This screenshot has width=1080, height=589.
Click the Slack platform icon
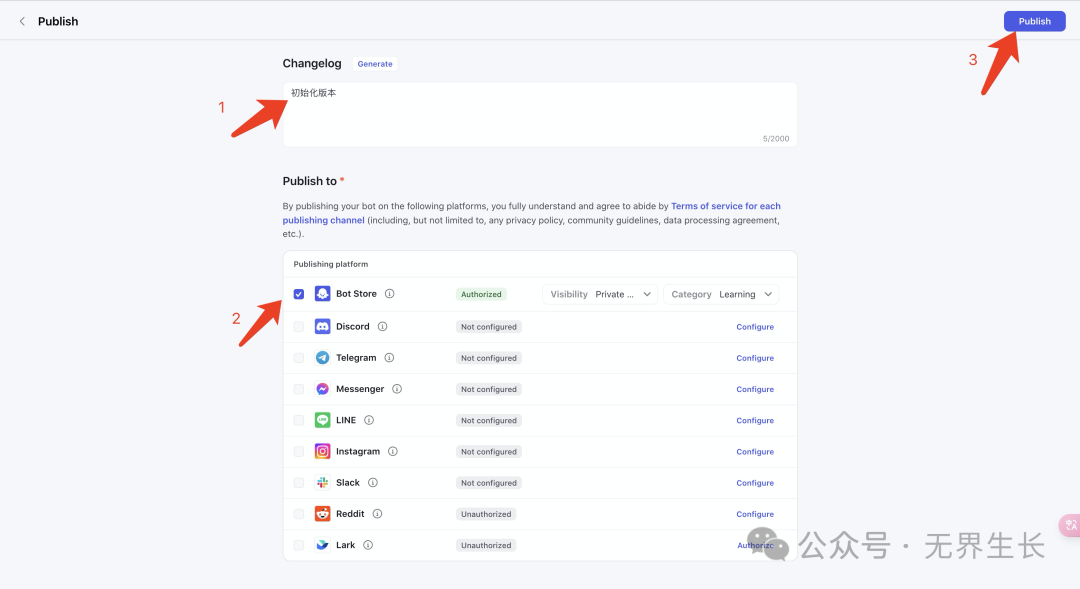click(x=322, y=482)
